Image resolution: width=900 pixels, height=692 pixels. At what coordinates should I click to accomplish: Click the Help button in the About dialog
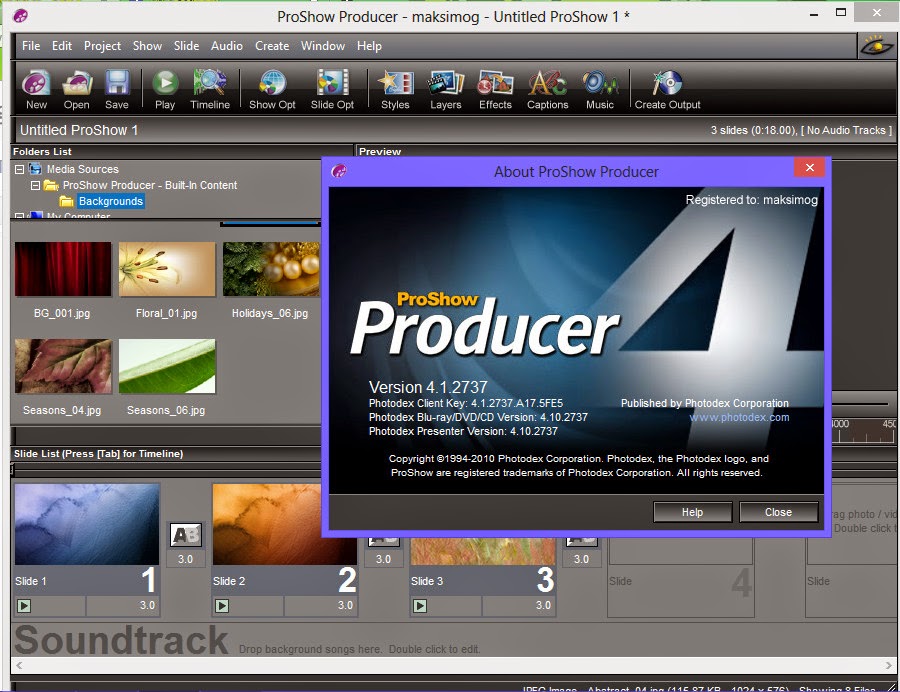[x=692, y=512]
